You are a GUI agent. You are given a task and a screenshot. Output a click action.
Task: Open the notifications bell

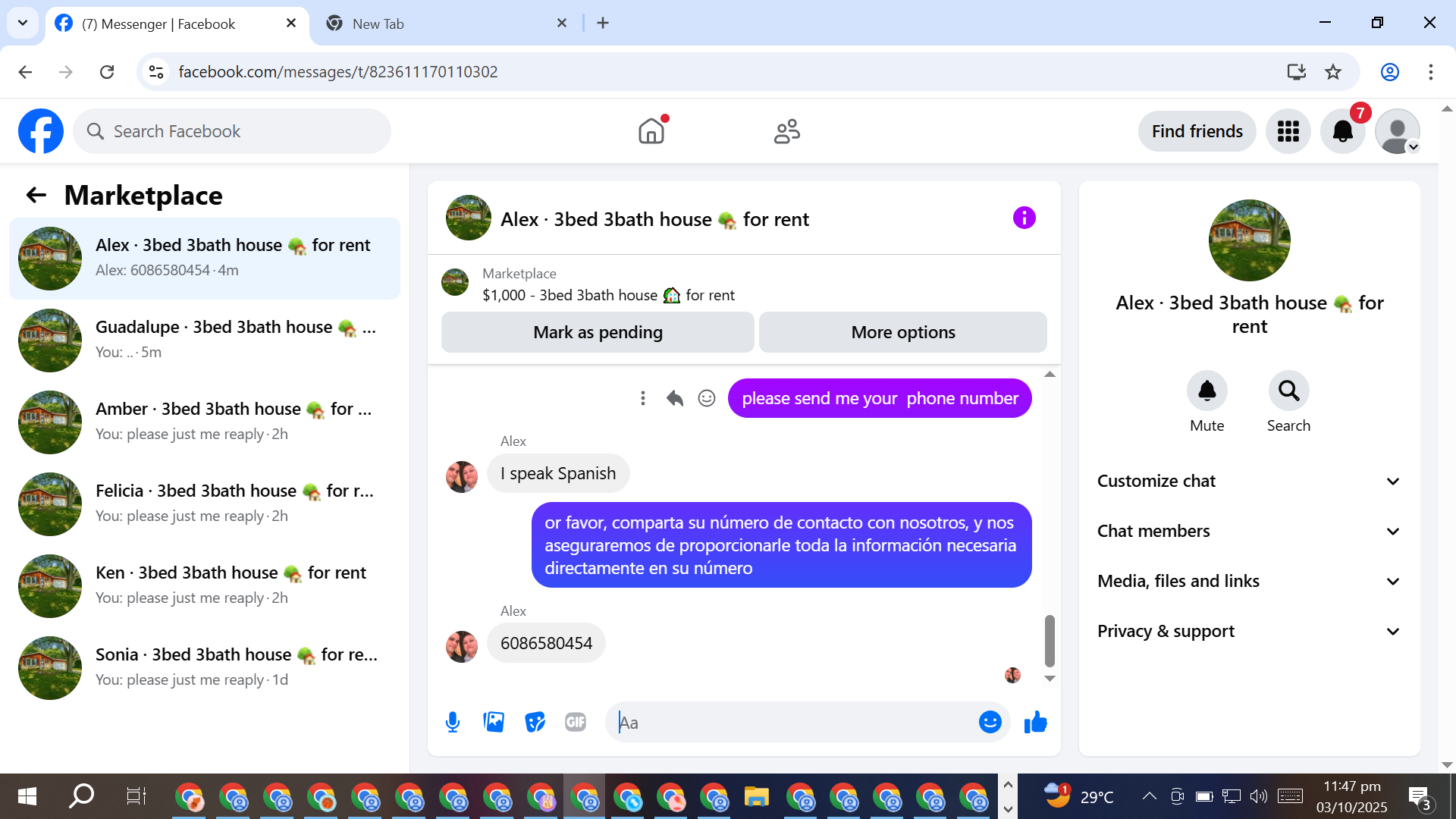pos(1342,131)
